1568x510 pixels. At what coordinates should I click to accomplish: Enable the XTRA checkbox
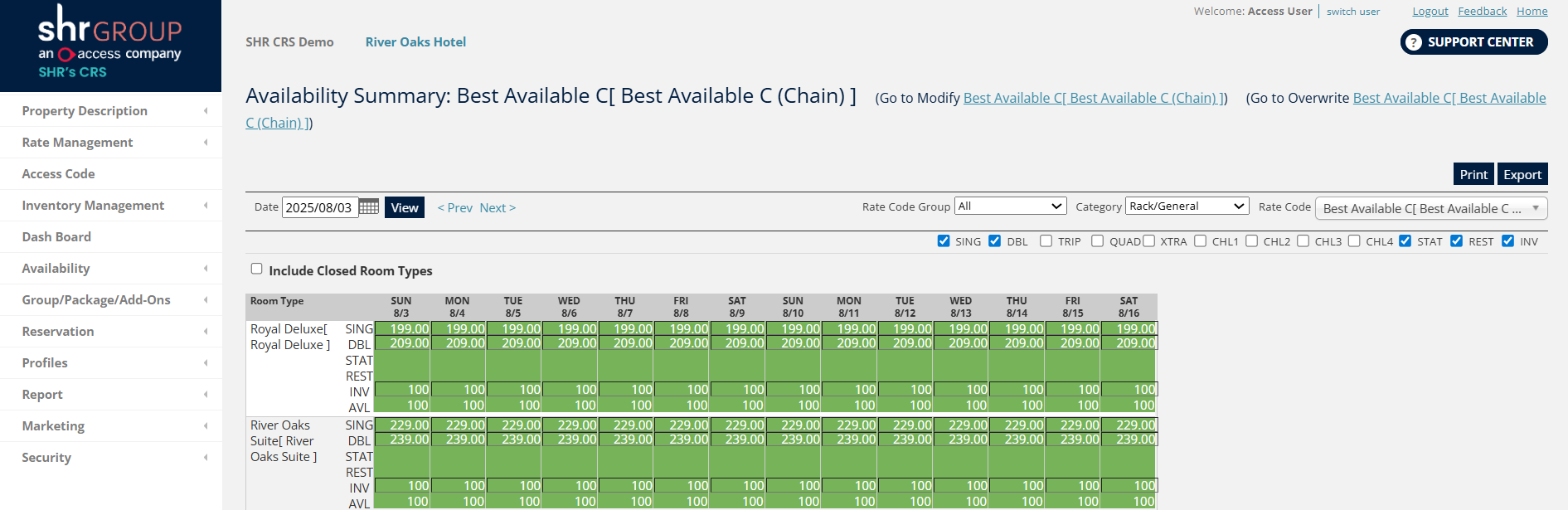(1149, 241)
